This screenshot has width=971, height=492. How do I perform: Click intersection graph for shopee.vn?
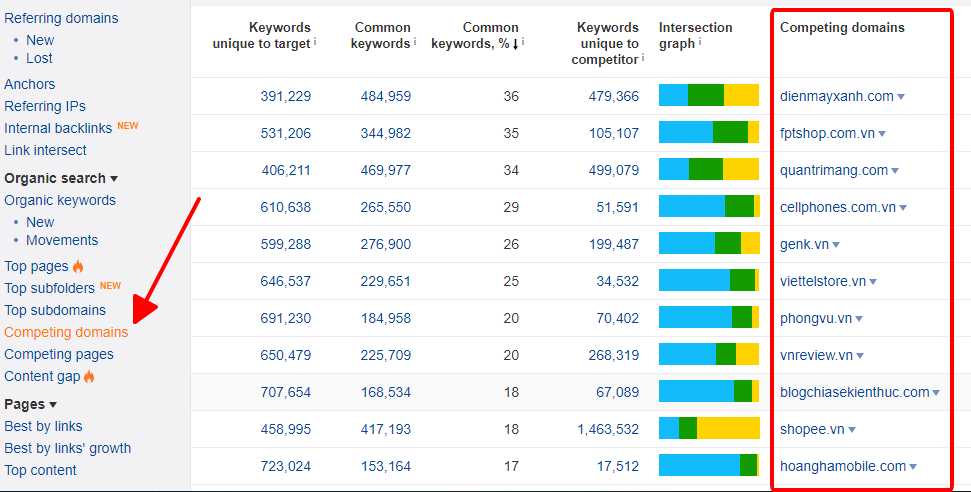709,428
